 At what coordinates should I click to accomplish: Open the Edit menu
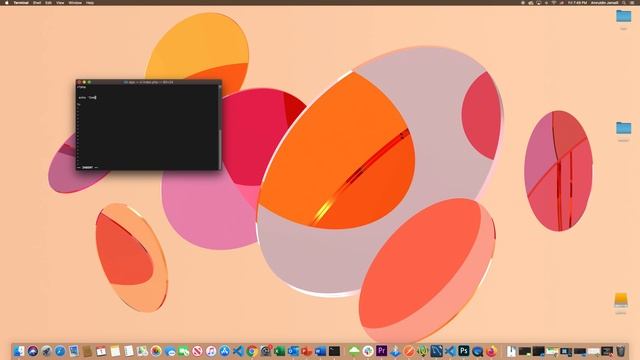(49, 2)
